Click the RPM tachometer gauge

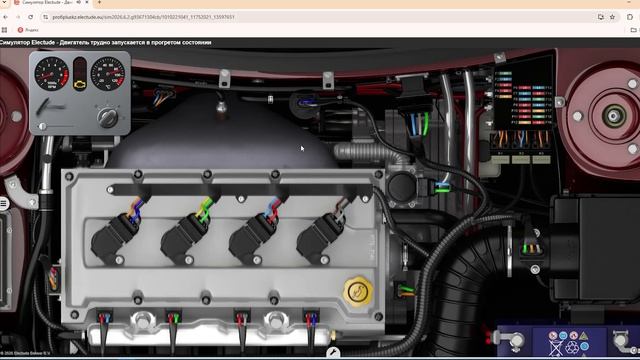pos(51,74)
